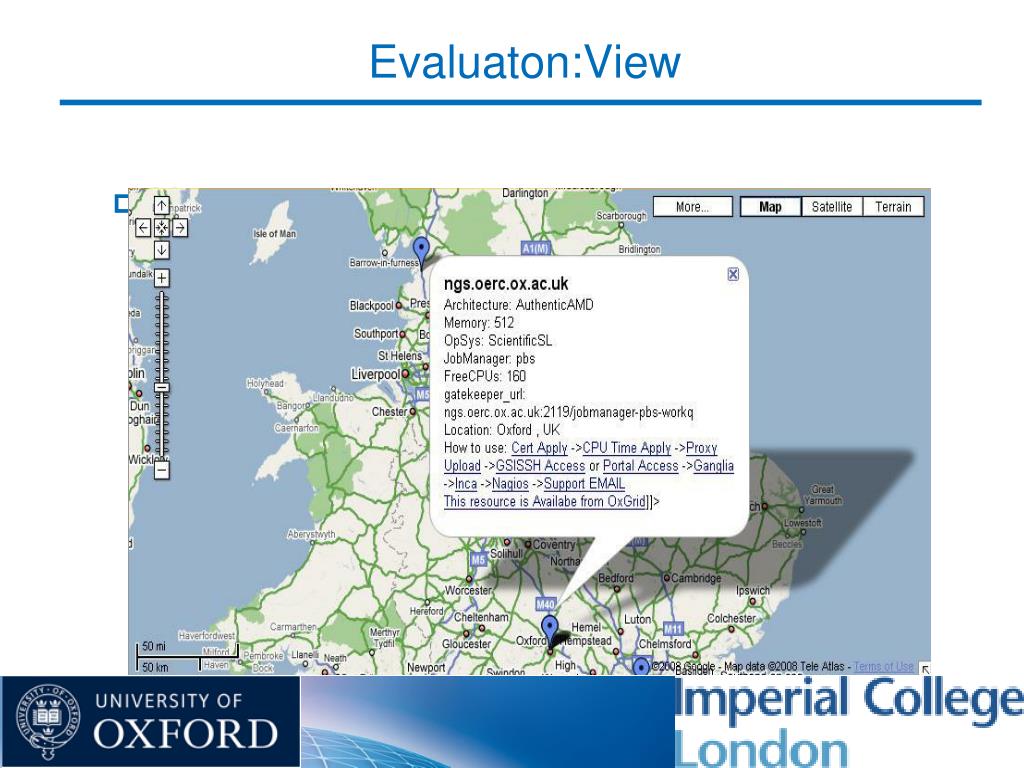This screenshot has width=1024, height=768.
Task: Click the blue map marker at Oxford
Action: (x=551, y=630)
